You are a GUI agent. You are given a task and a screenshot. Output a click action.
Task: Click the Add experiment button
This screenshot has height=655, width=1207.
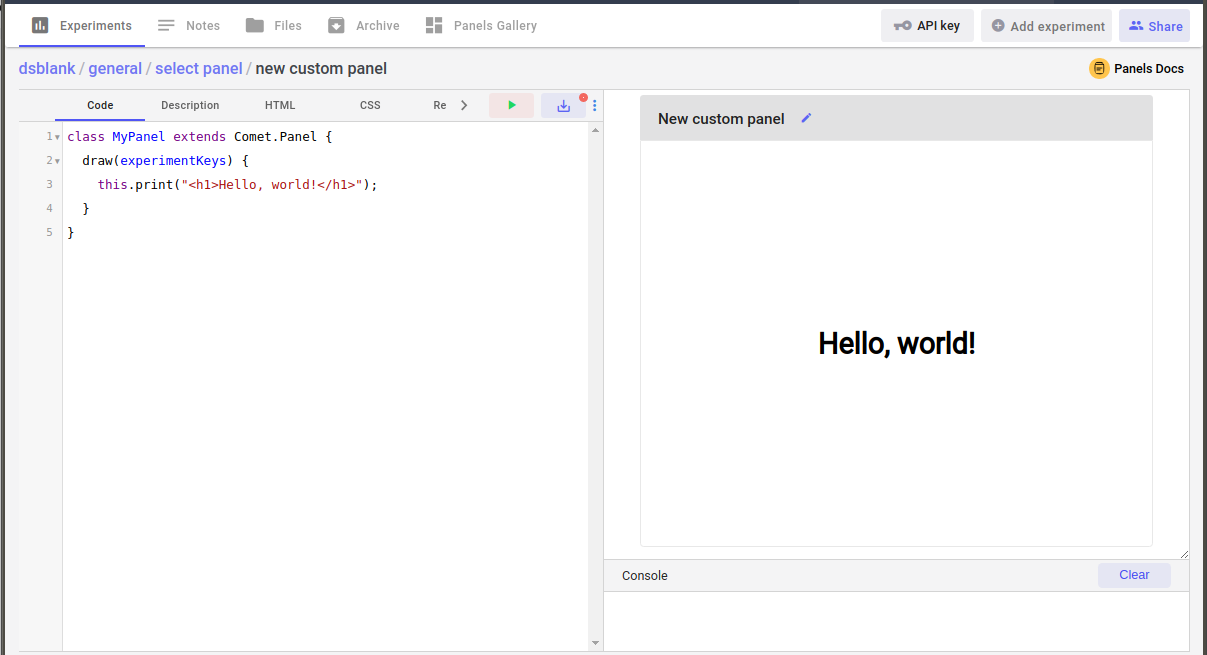coord(1046,26)
